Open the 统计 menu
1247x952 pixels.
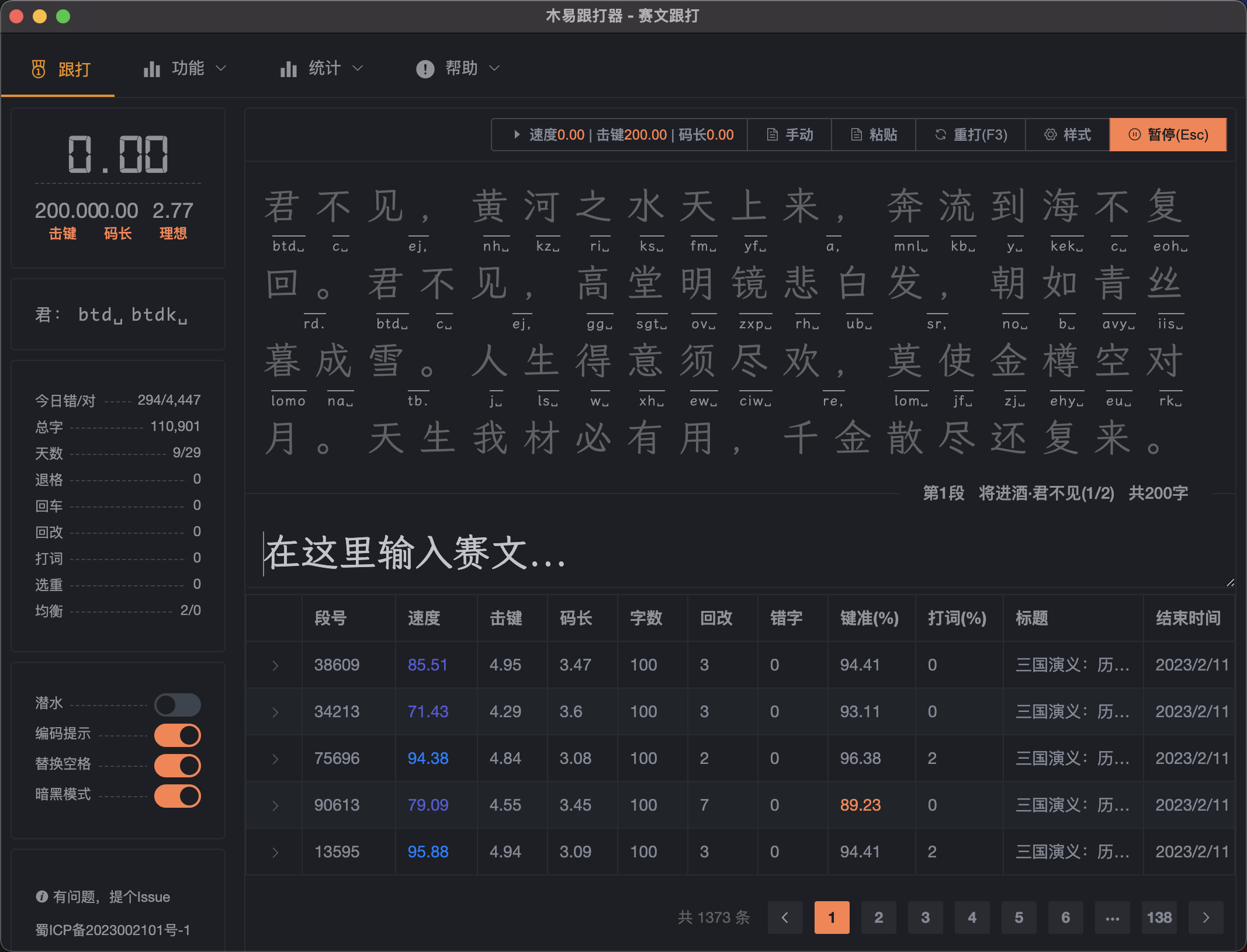point(324,68)
